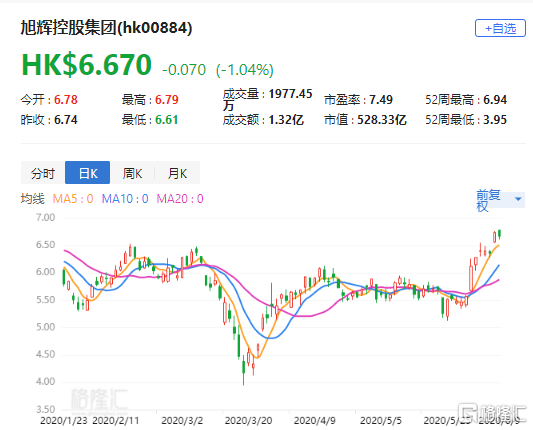This screenshot has height=430, width=533.
Task: Select the 日K daily candlestick tab
Action: (88, 173)
